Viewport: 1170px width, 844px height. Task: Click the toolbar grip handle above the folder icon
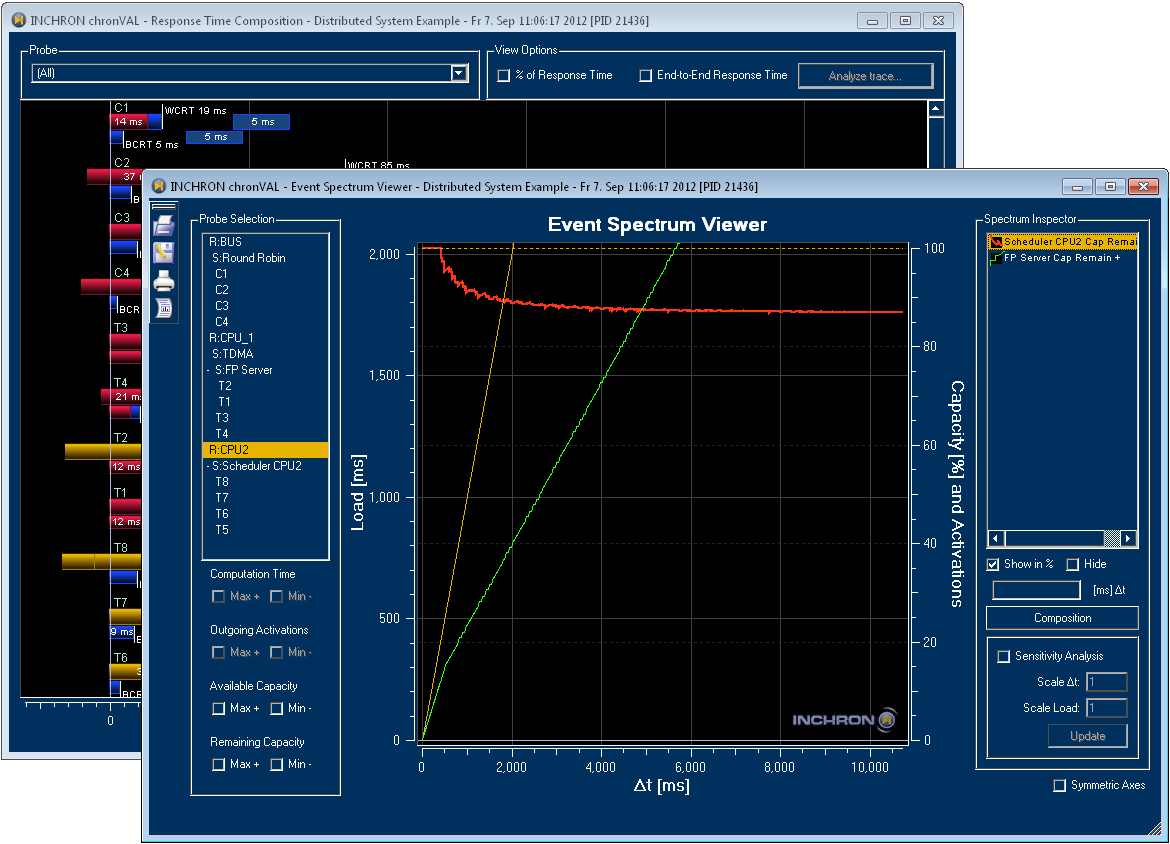pos(163,206)
